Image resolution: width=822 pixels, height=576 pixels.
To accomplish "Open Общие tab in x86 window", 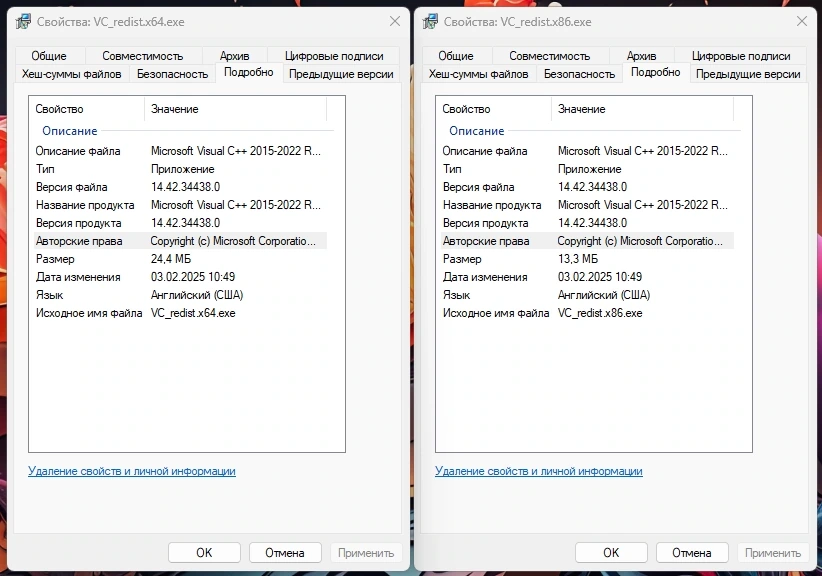I will (456, 56).
